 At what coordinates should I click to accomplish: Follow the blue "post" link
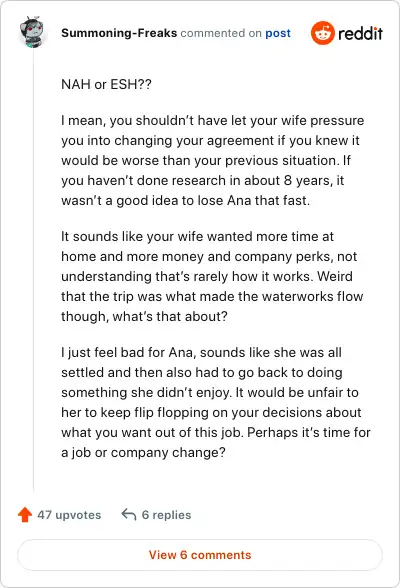click(x=278, y=33)
